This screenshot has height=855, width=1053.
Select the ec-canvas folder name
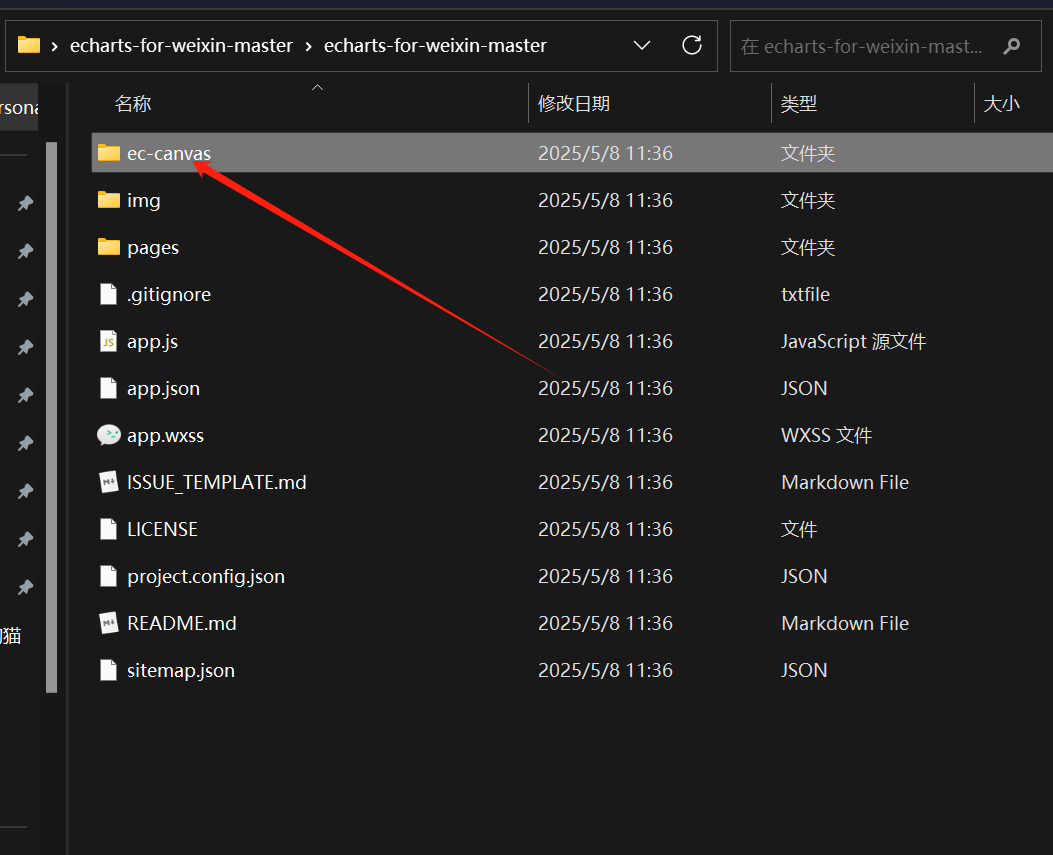click(x=169, y=153)
